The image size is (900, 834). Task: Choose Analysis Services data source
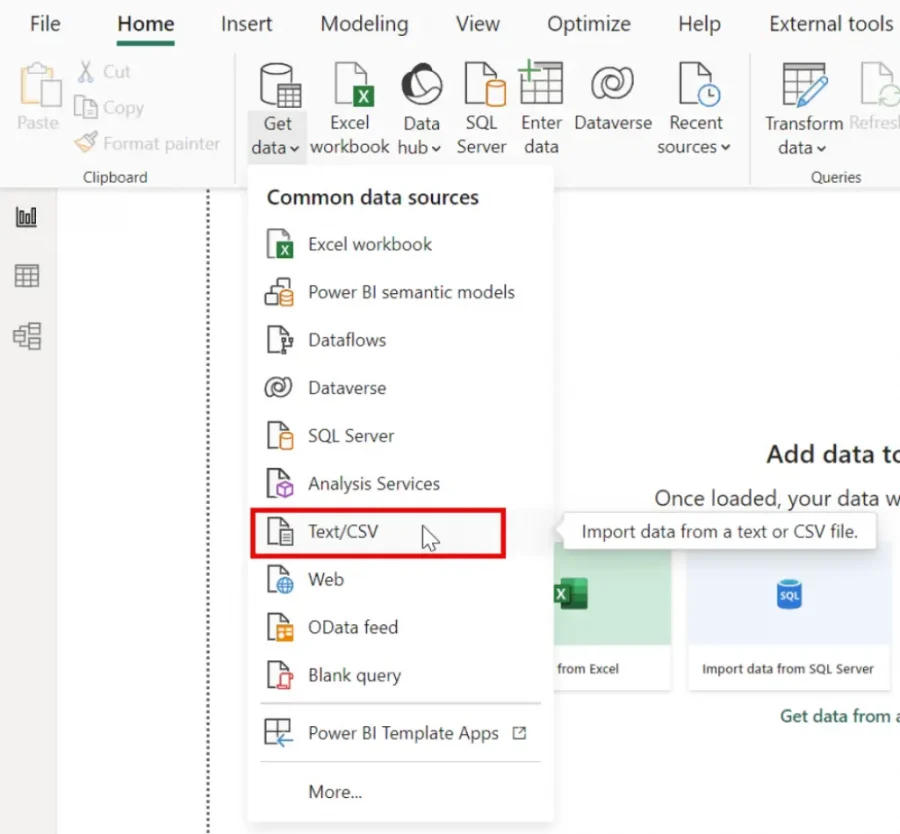pos(401,484)
